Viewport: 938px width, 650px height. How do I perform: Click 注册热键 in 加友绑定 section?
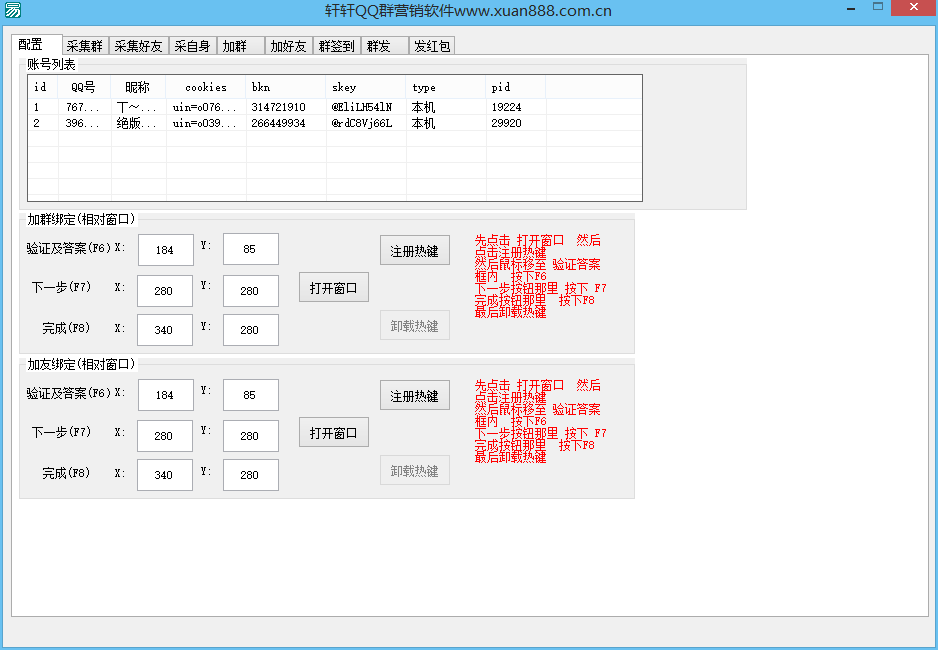coord(415,396)
